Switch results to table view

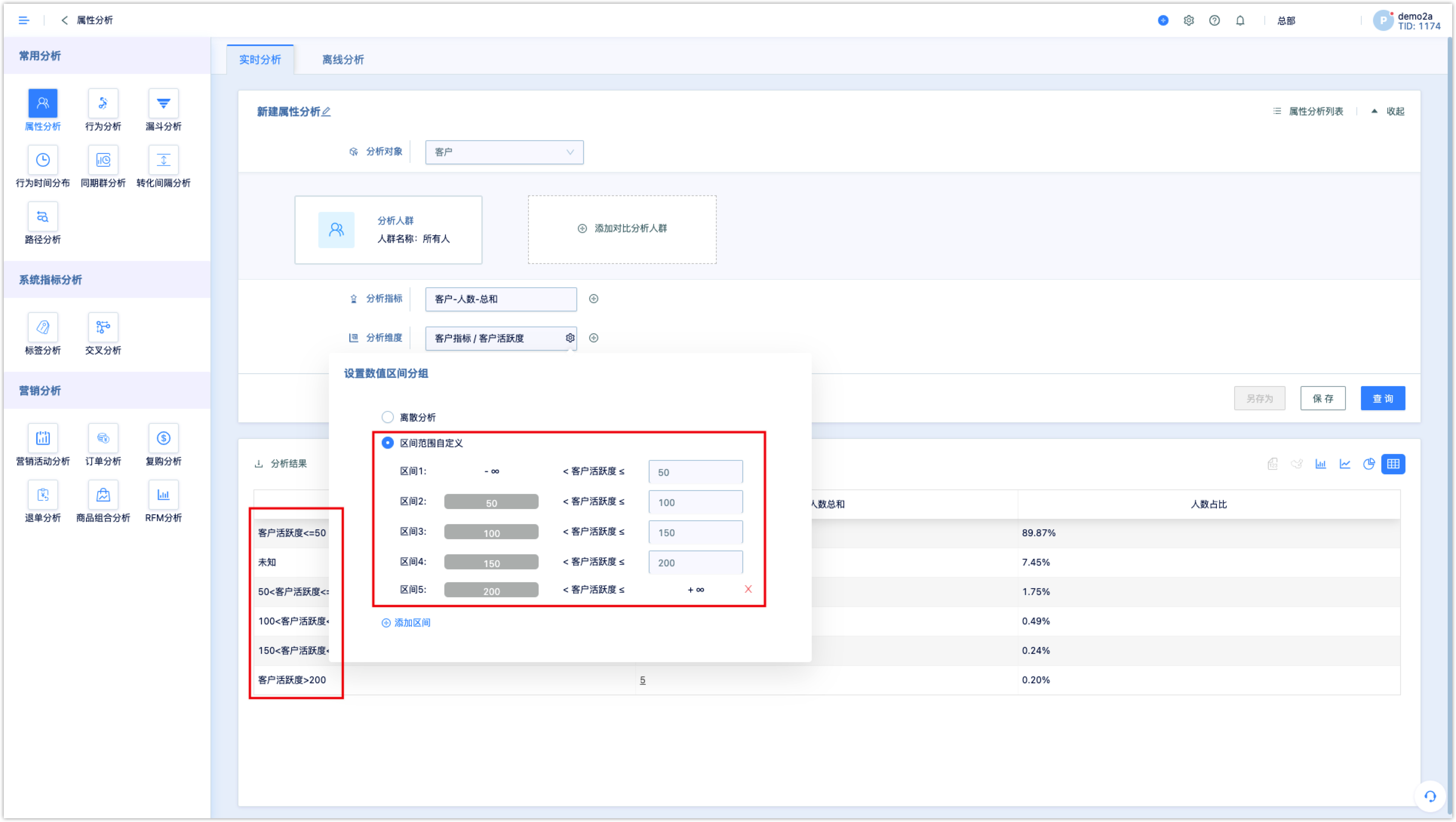[1393, 464]
